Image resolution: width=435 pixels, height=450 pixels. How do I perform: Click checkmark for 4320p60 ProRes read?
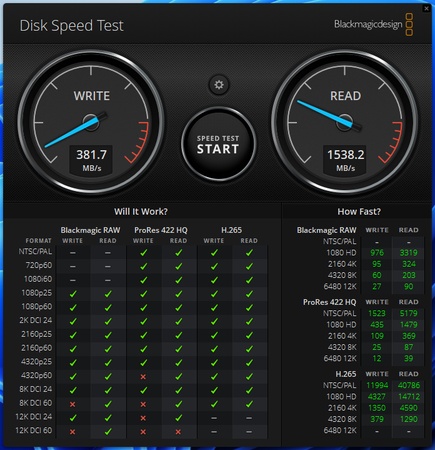click(x=179, y=376)
